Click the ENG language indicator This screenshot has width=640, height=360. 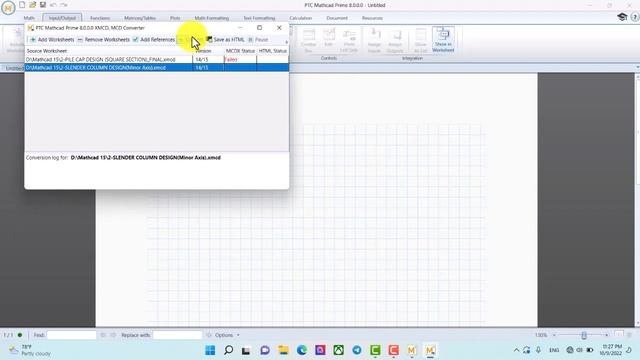point(554,350)
